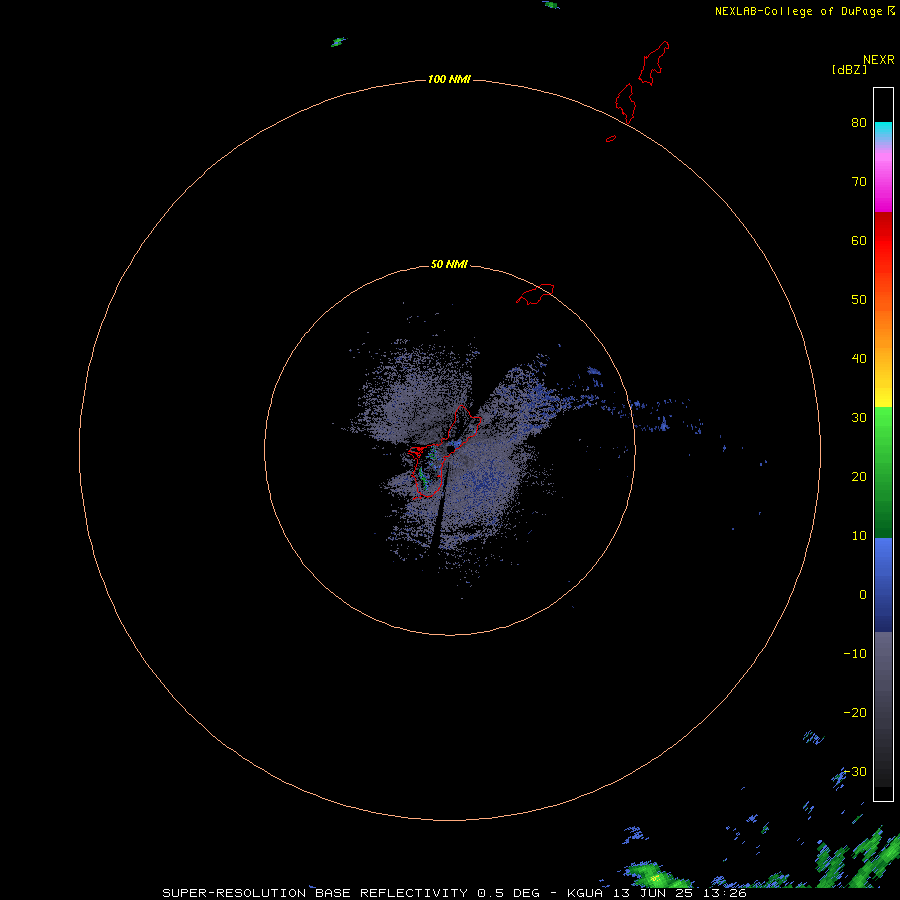
Task: Click the NEXLAB-College of DuPage label
Action: pyautogui.click(x=798, y=11)
